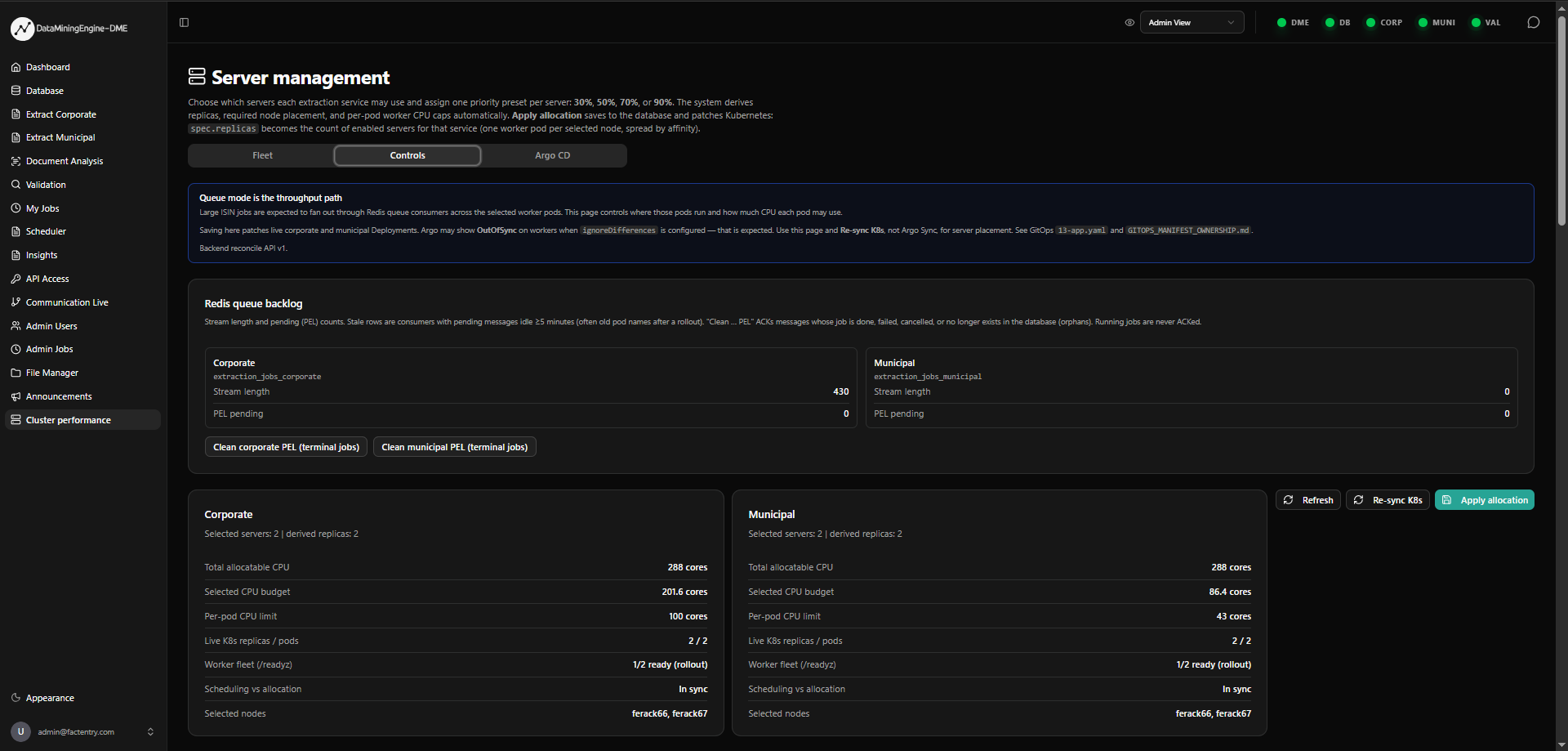This screenshot has height=751, width=1568.
Task: Open Document Analysis sidebar icon
Action: pos(16,161)
